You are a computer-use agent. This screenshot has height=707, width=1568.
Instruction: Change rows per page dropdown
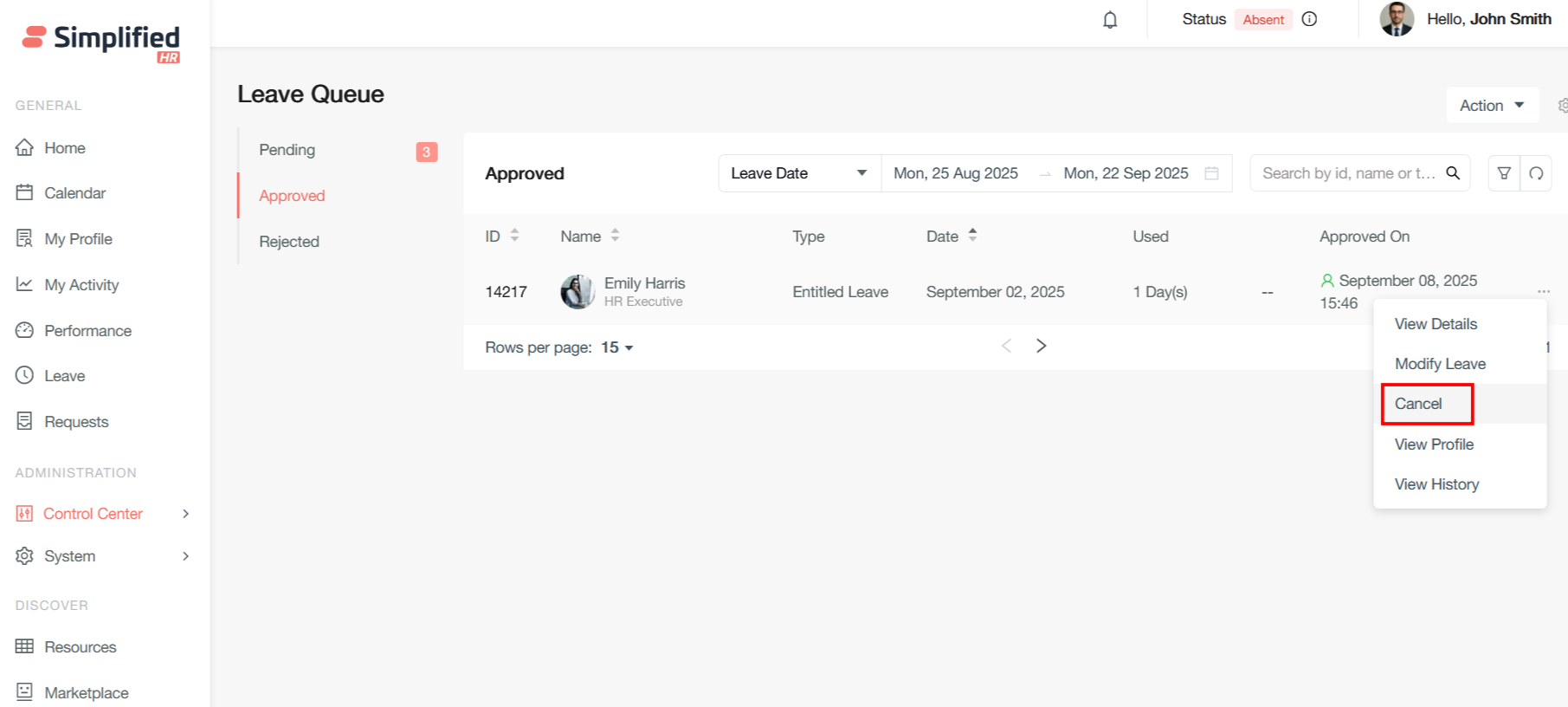pos(617,347)
